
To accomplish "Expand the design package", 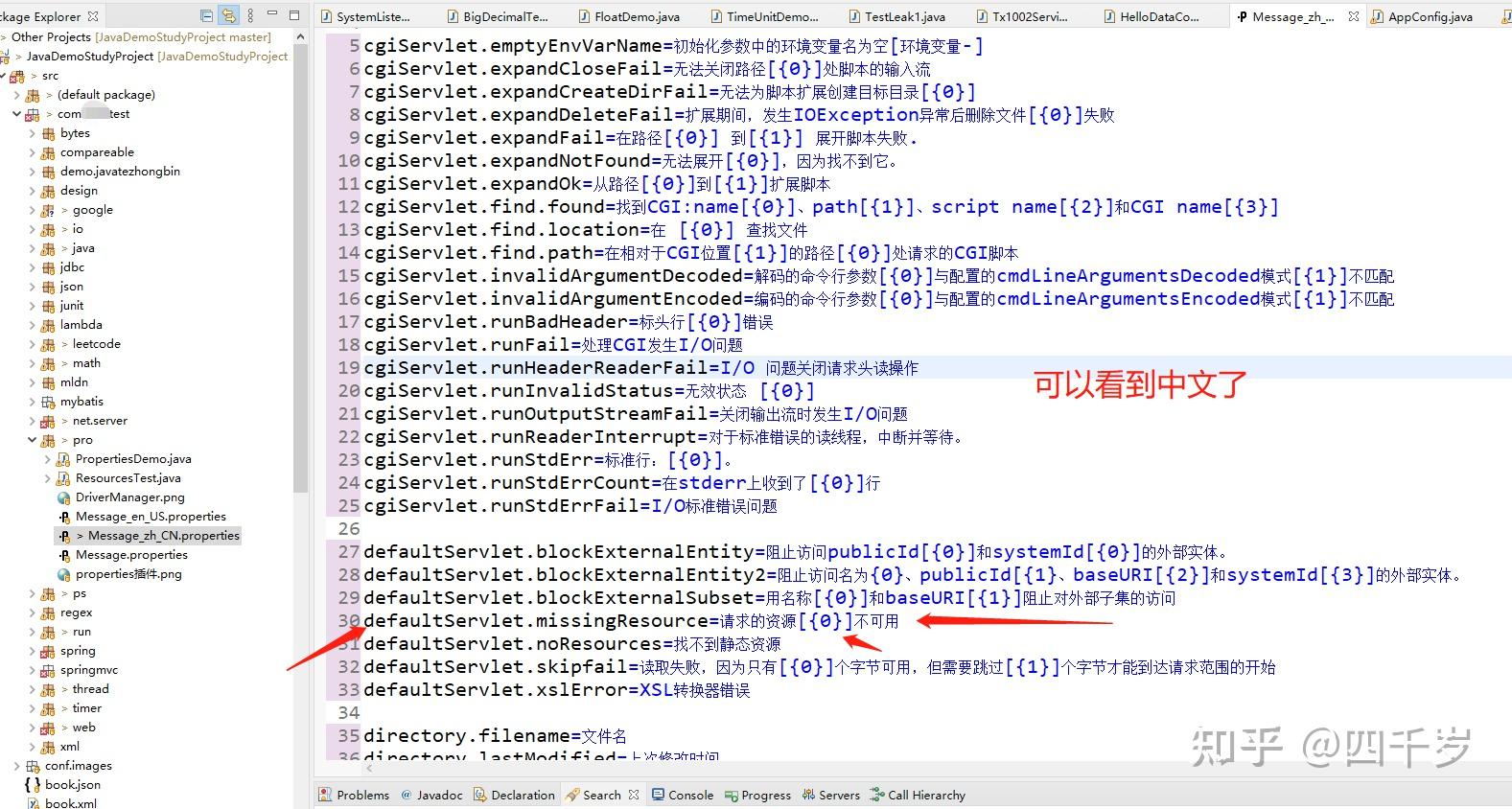I will click(x=33, y=191).
